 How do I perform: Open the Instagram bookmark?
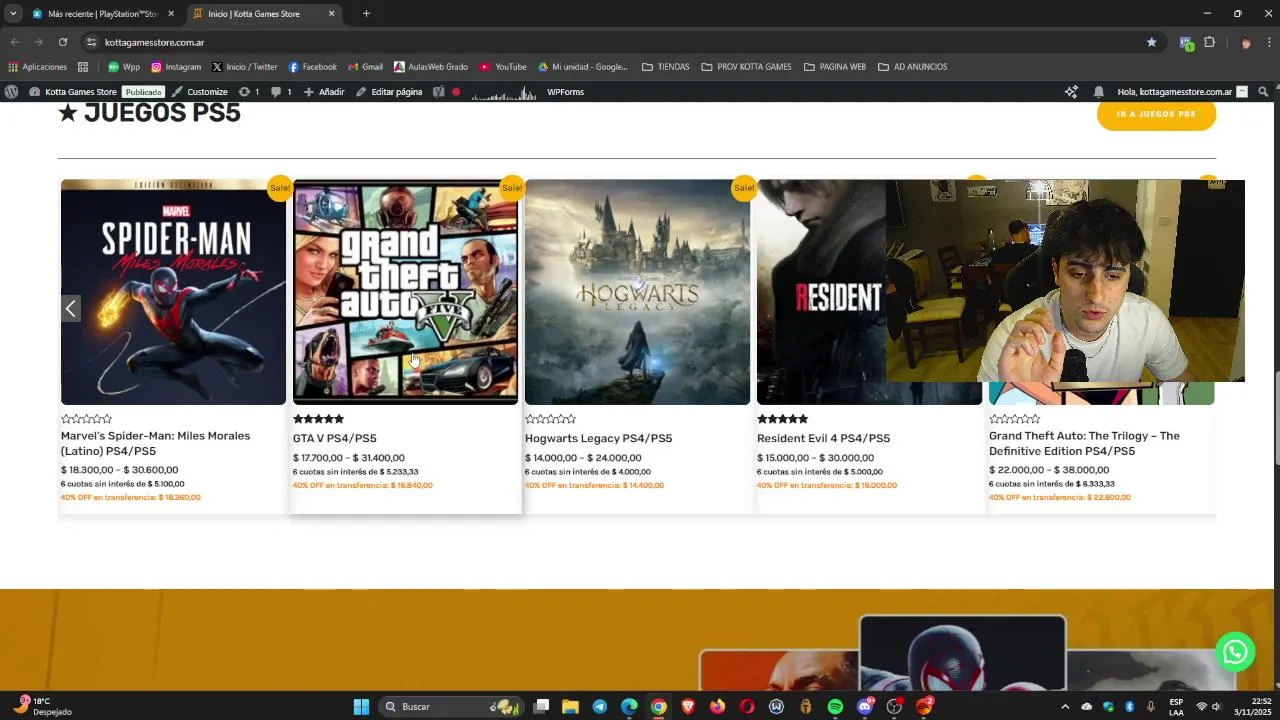coord(176,67)
